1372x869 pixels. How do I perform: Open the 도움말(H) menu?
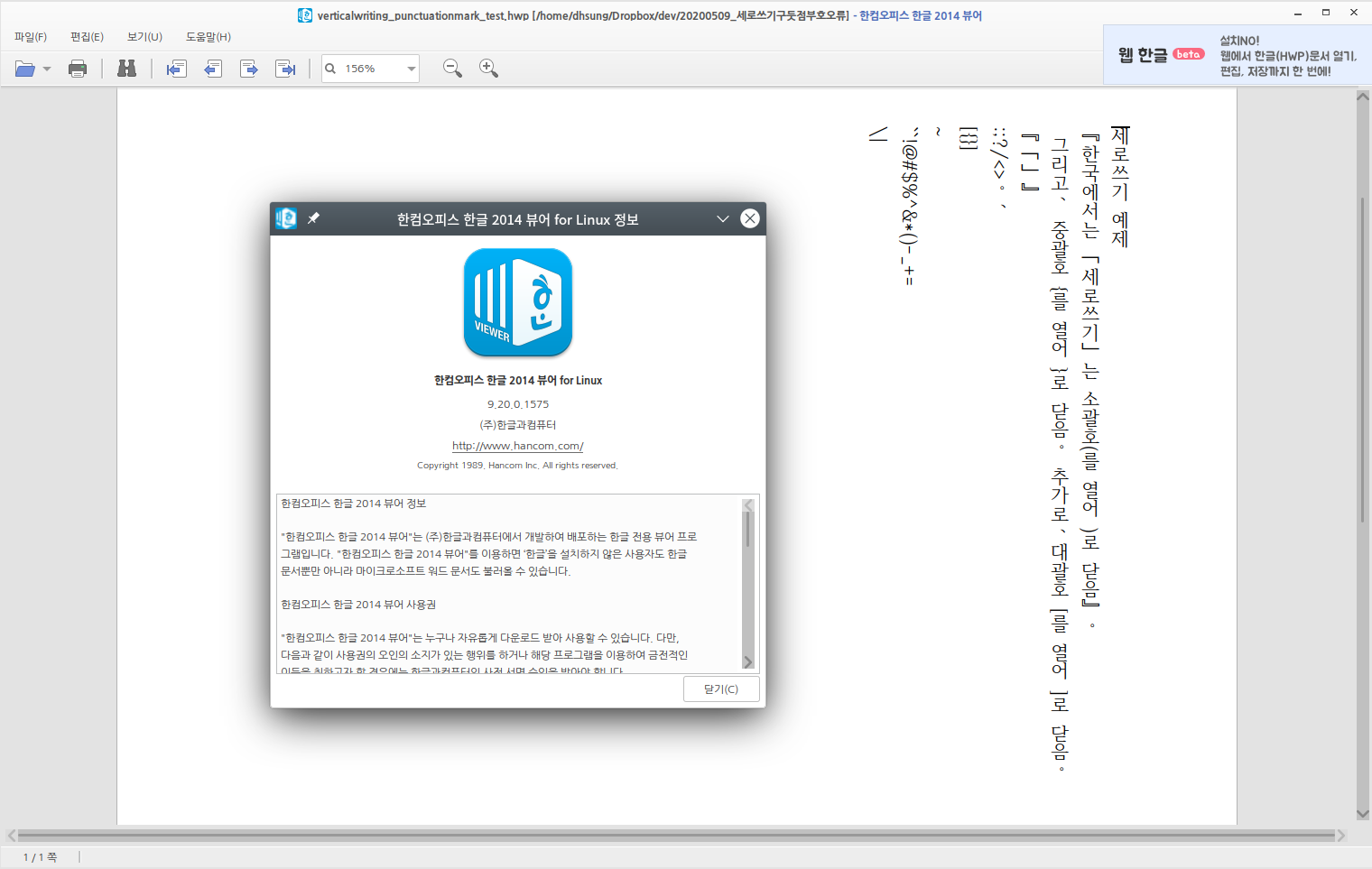click(209, 37)
